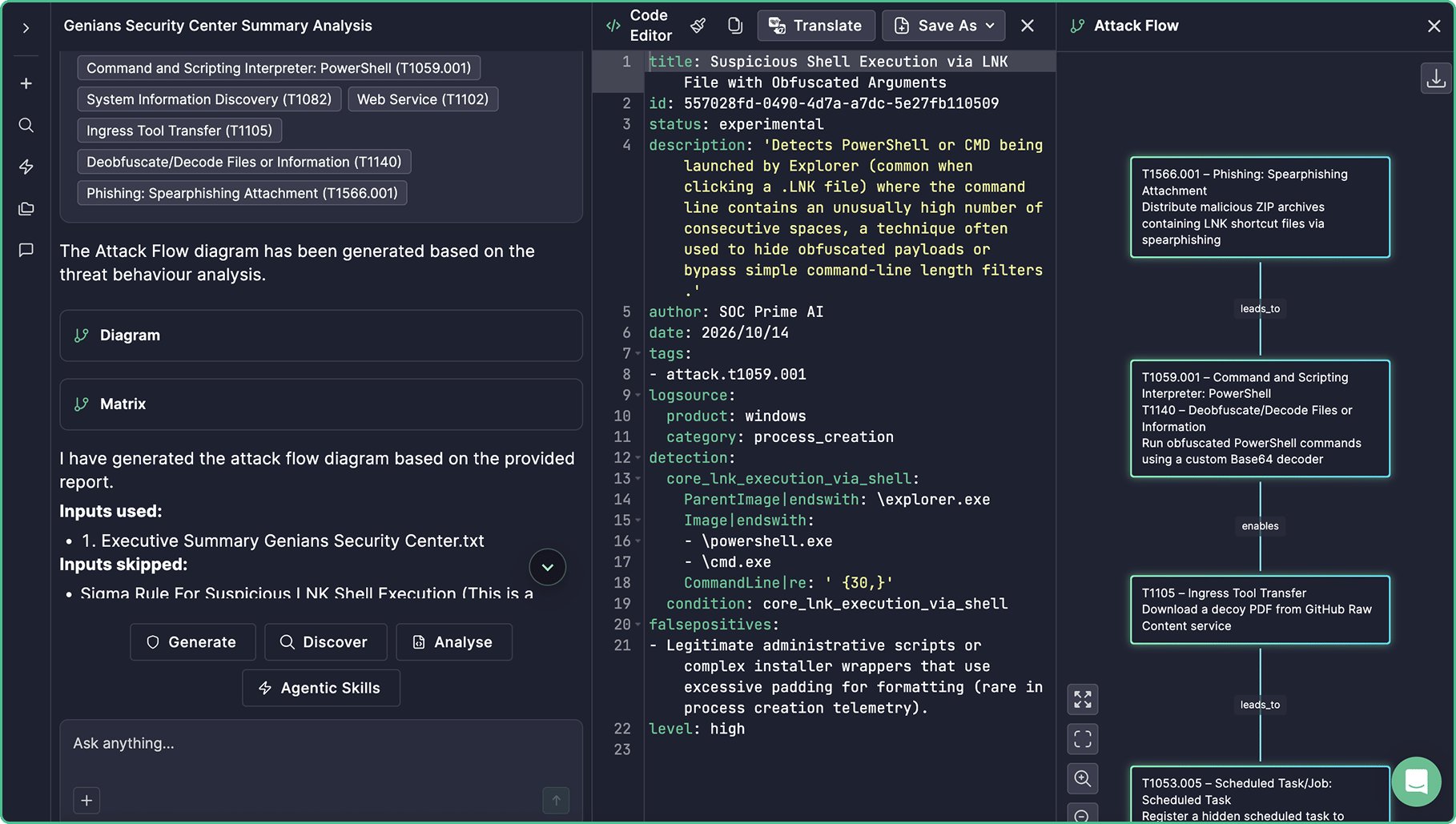Image resolution: width=1456 pixels, height=824 pixels.
Task: Collapse the falsepositives fold at line 20
Action: click(638, 624)
